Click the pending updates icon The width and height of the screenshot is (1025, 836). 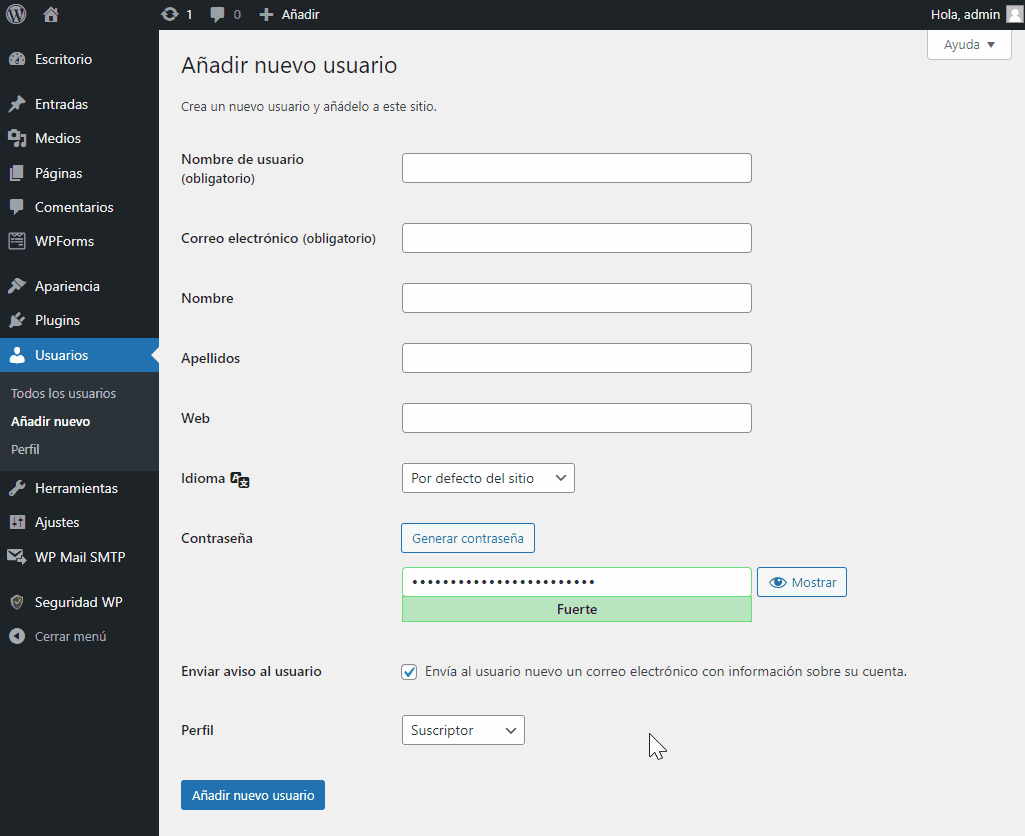point(170,15)
